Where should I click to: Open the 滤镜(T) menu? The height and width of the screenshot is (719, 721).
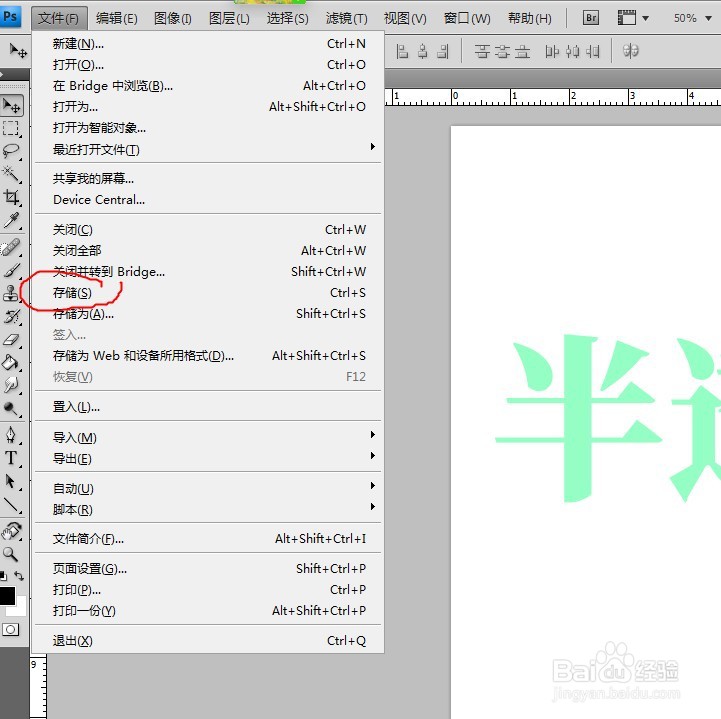(x=346, y=18)
